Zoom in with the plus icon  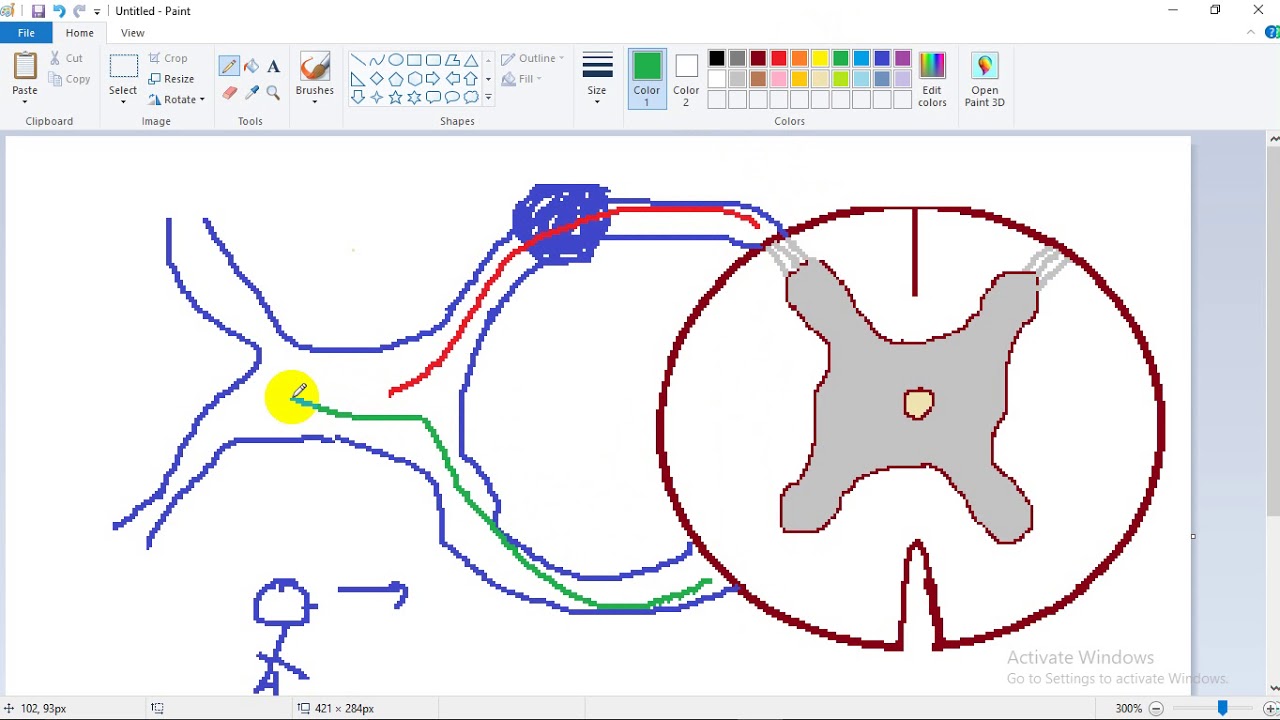(1270, 708)
